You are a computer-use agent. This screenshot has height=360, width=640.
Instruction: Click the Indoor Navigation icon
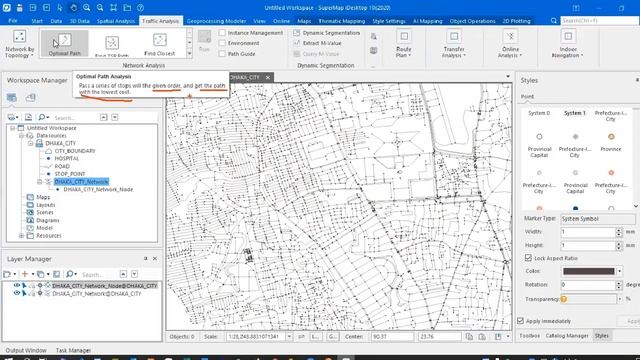(568, 36)
